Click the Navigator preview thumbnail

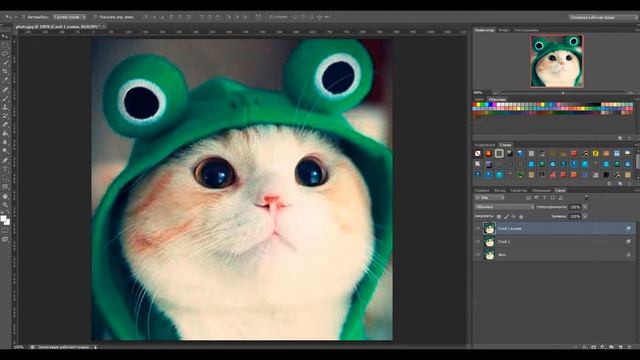click(x=557, y=61)
